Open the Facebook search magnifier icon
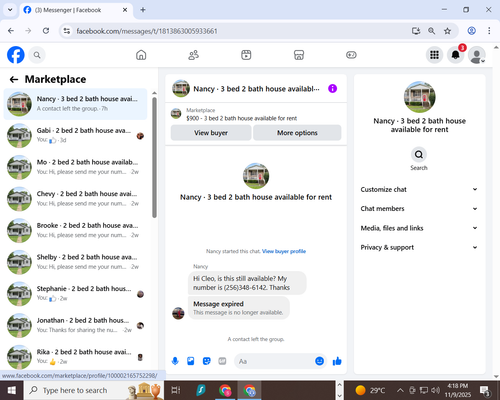 coord(37,55)
